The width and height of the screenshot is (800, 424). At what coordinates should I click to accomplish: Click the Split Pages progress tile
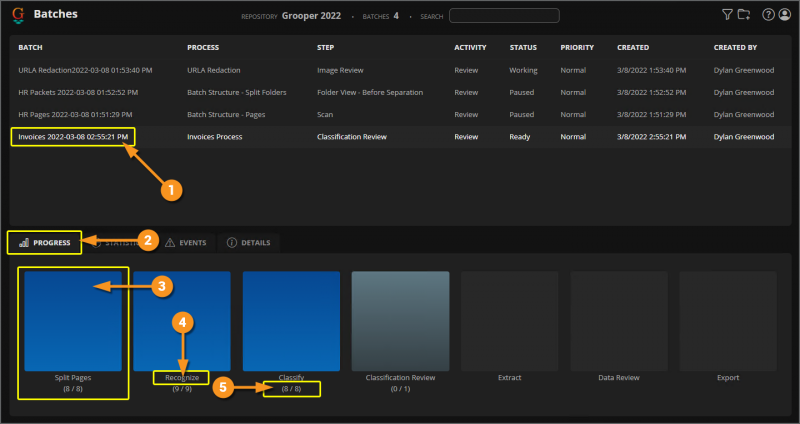[73, 320]
